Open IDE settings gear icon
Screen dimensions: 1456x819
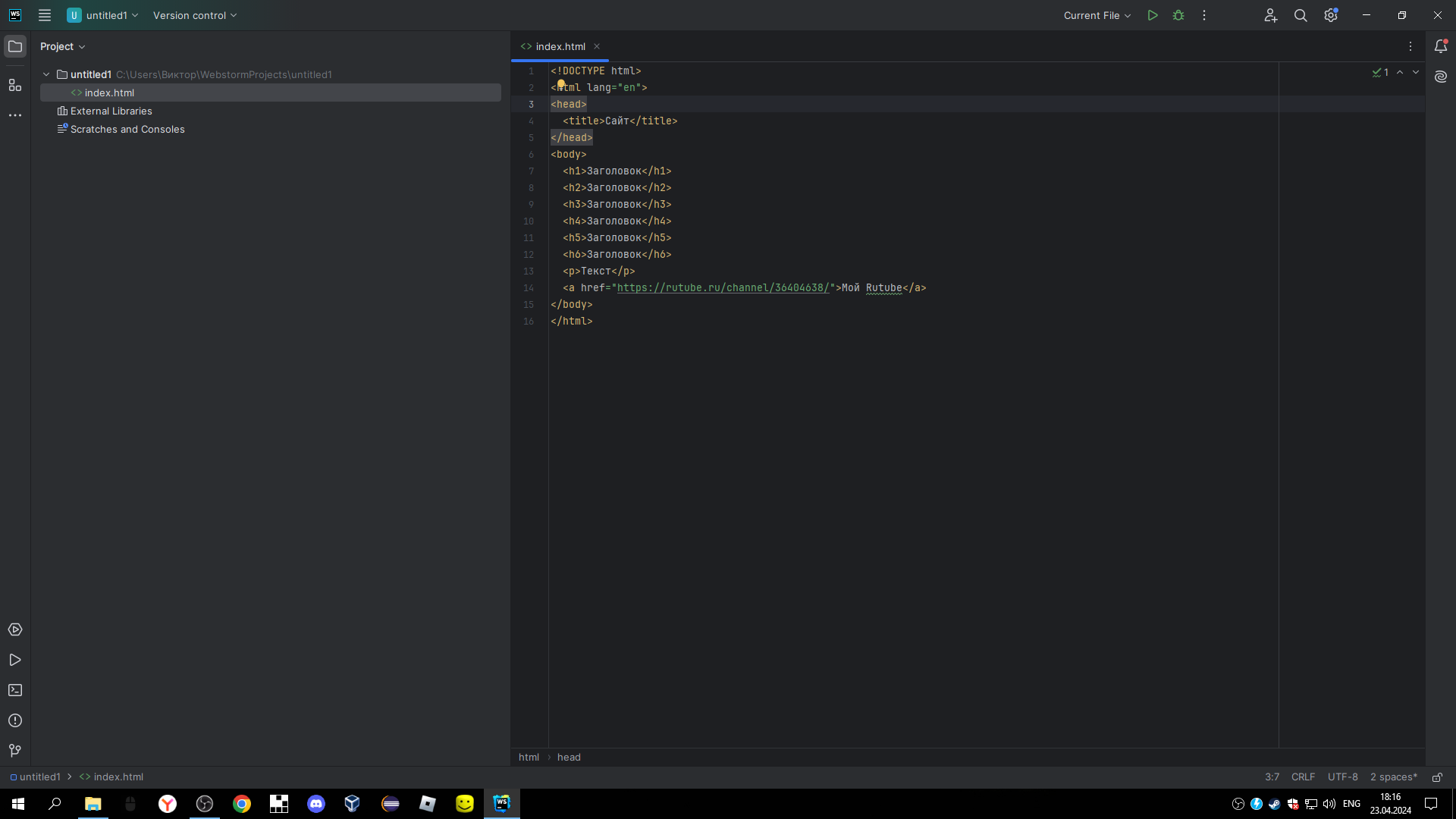click(x=1331, y=15)
